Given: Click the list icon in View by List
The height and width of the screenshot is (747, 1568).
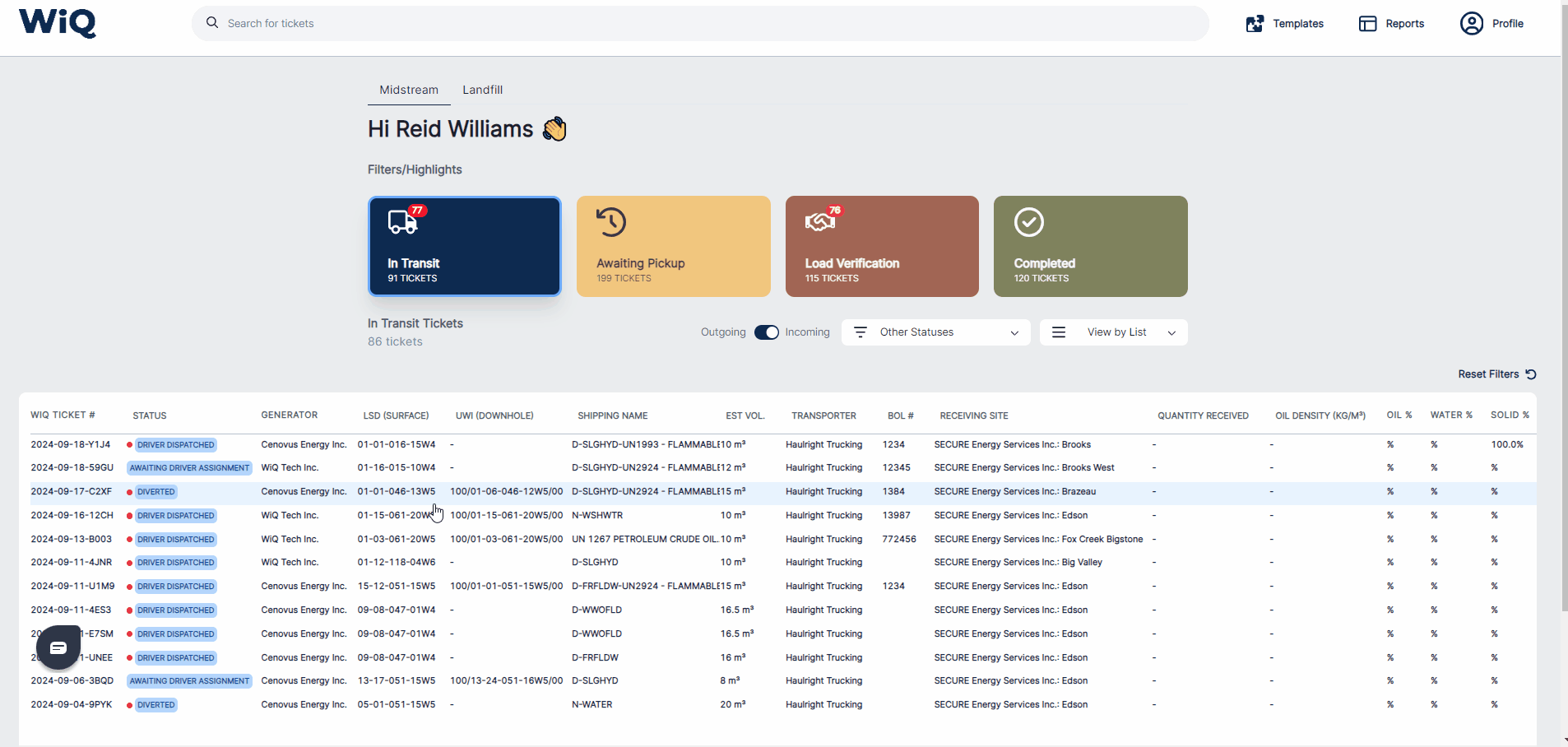Looking at the screenshot, I should pos(1059,332).
